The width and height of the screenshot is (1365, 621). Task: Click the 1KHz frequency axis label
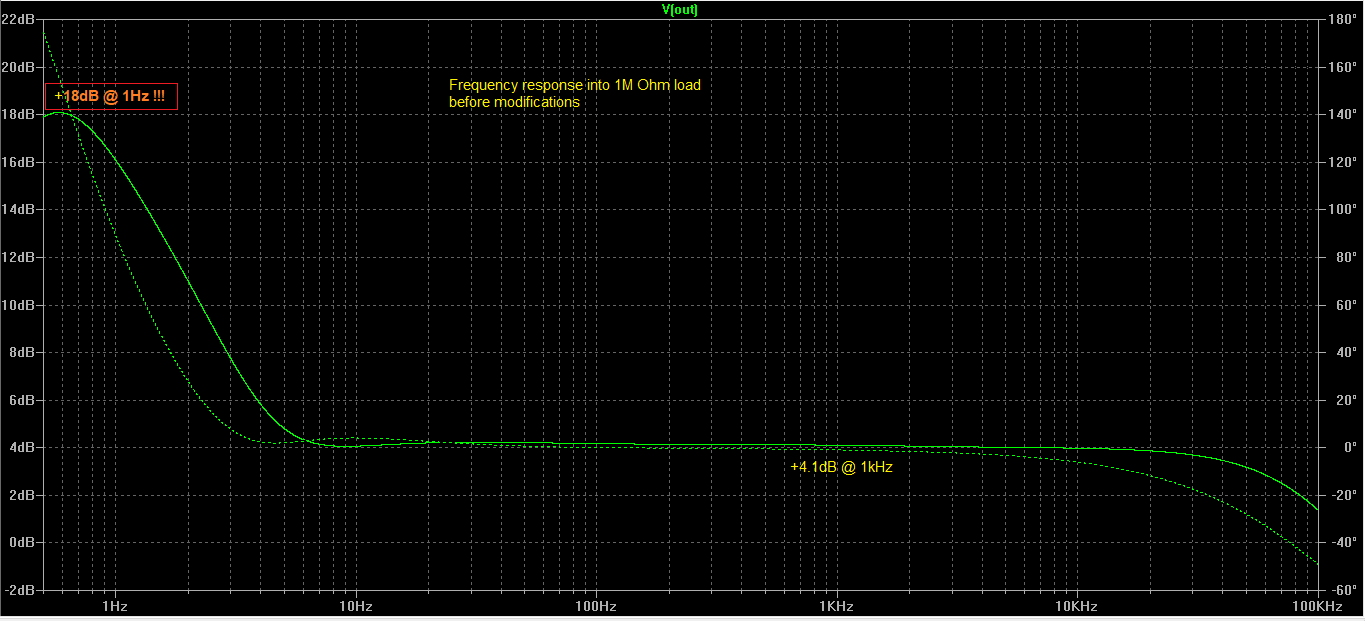click(x=836, y=607)
